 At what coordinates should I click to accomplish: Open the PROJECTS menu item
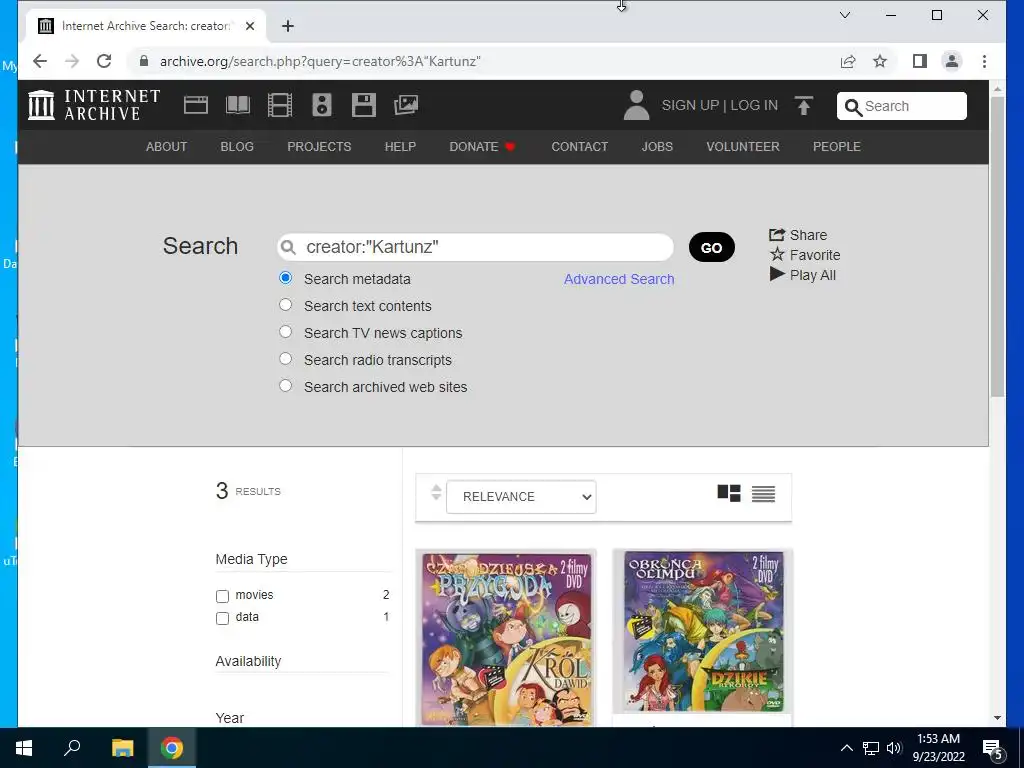point(319,147)
